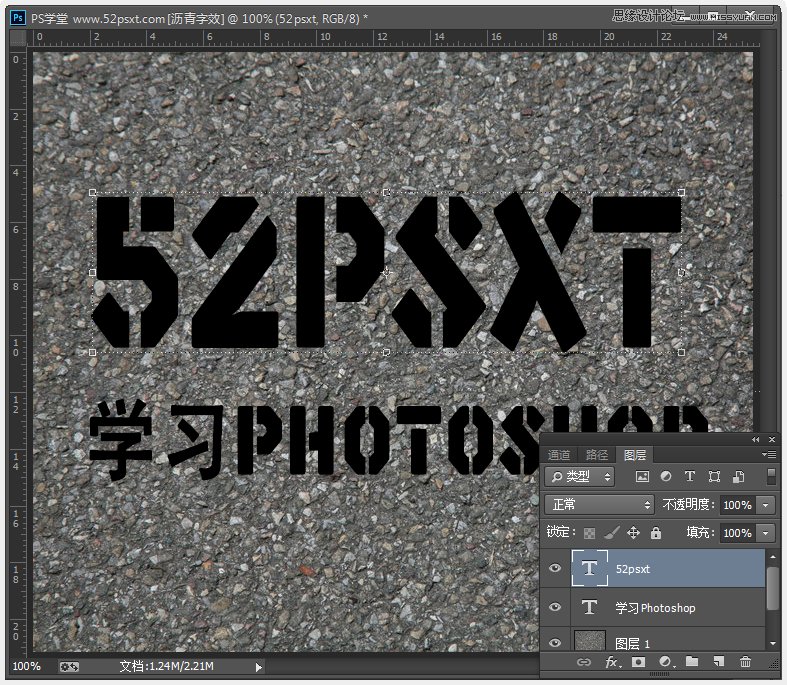Image resolution: width=787 pixels, height=685 pixels.
Task: Create a new layer icon
Action: coord(718,662)
